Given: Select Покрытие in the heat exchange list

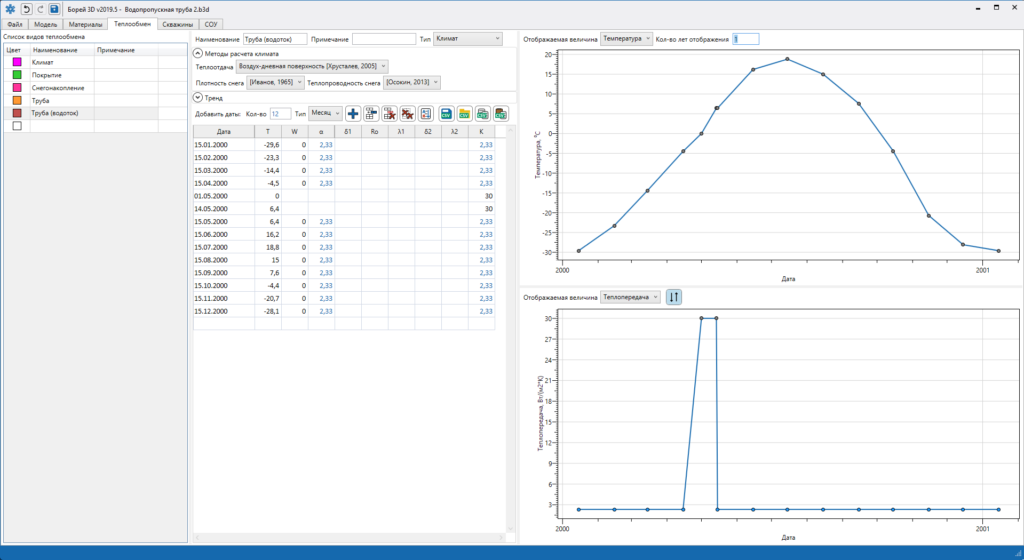Looking at the screenshot, I should (x=47, y=75).
